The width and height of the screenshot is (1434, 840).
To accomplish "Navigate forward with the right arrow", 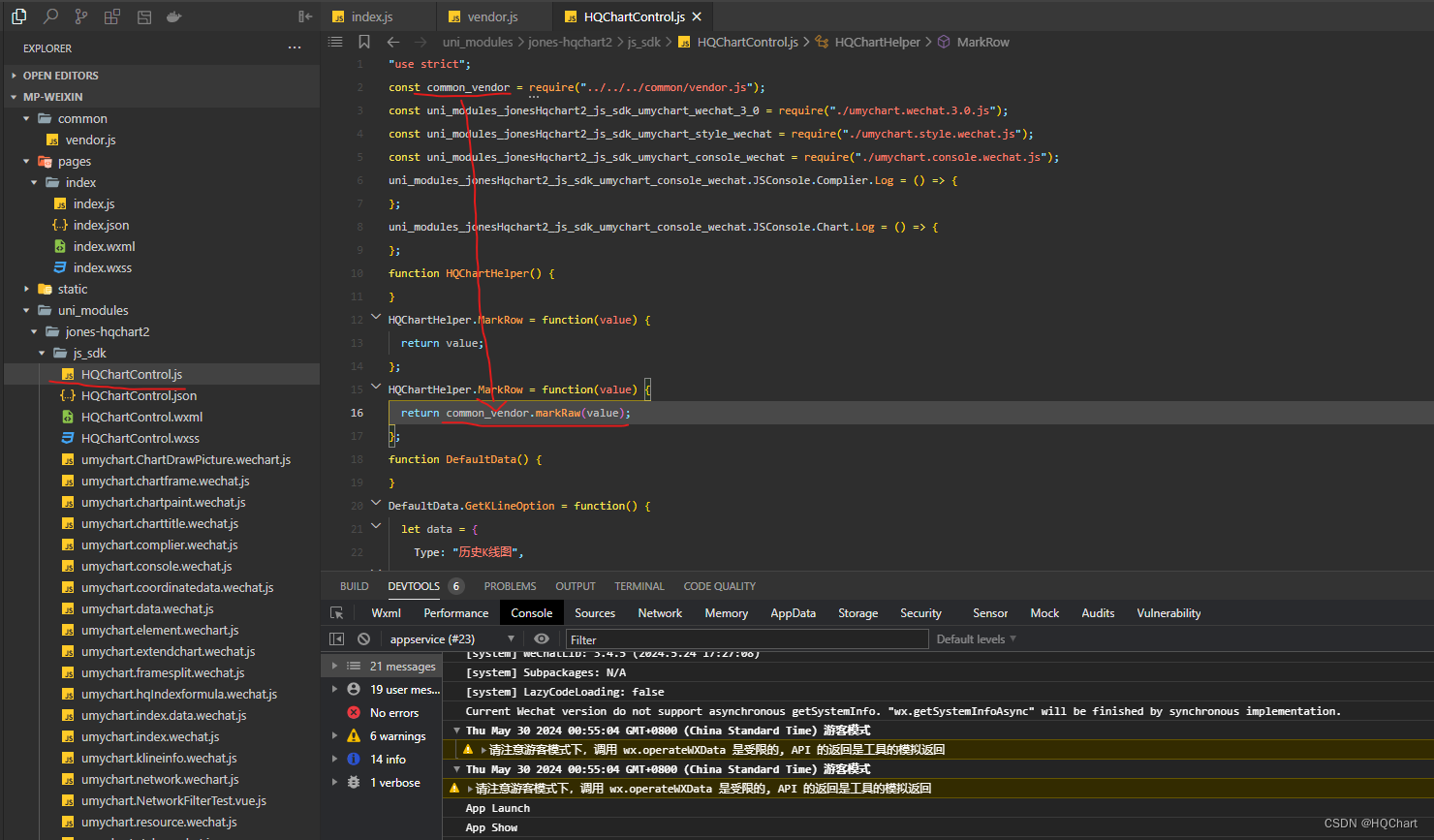I will coord(421,42).
